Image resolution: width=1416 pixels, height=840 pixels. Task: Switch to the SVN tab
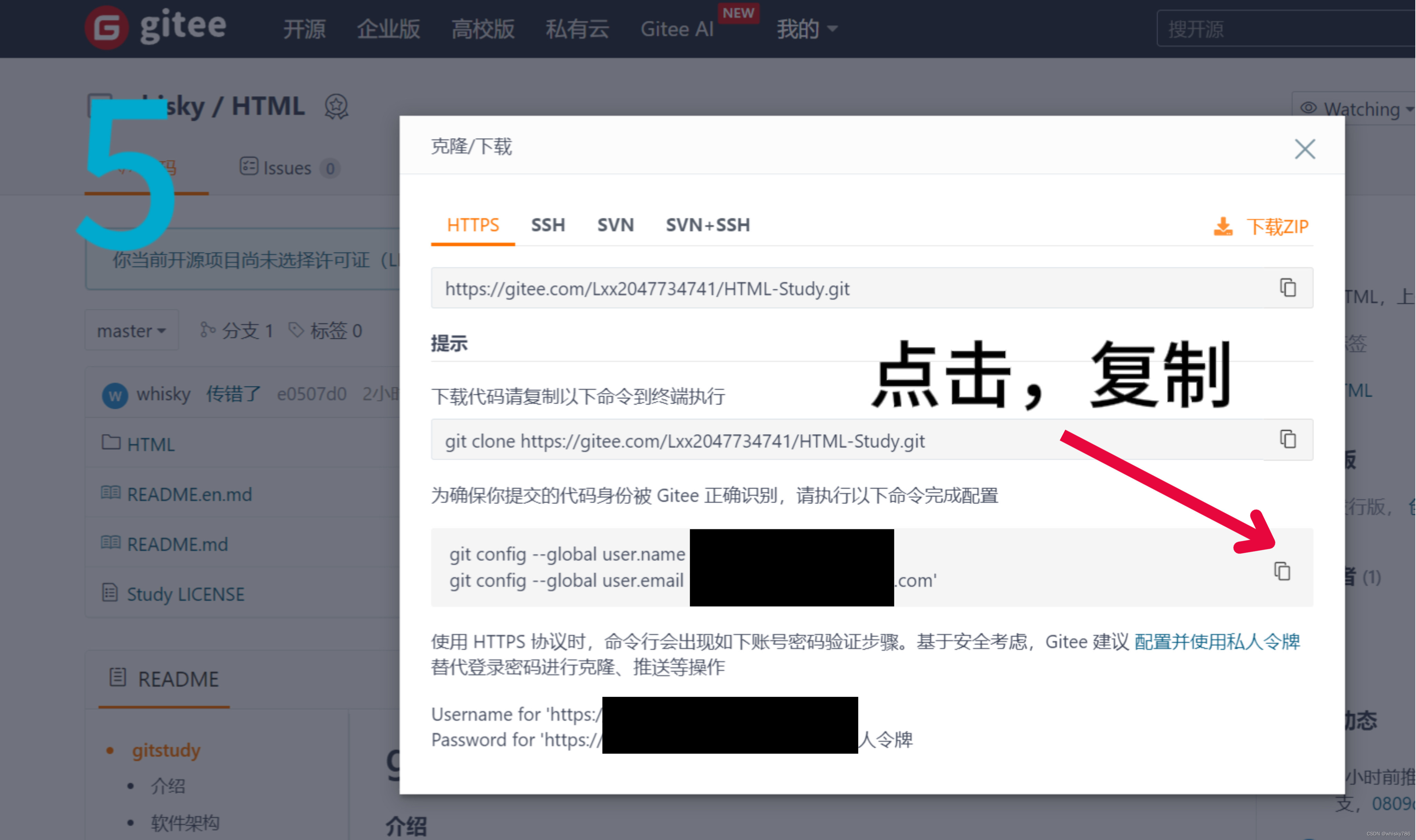(x=615, y=225)
